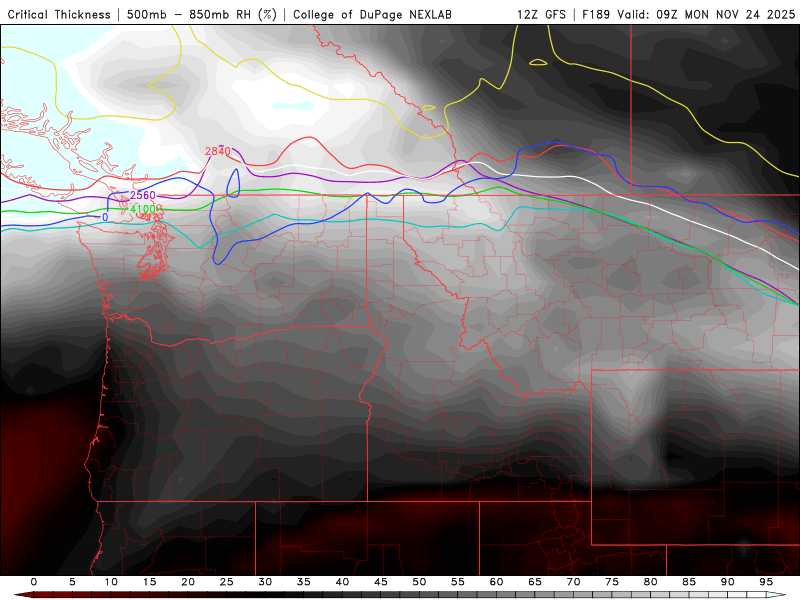Click the '25' value on the color scale
Viewport: 800px width, 600px height.
pos(227,582)
